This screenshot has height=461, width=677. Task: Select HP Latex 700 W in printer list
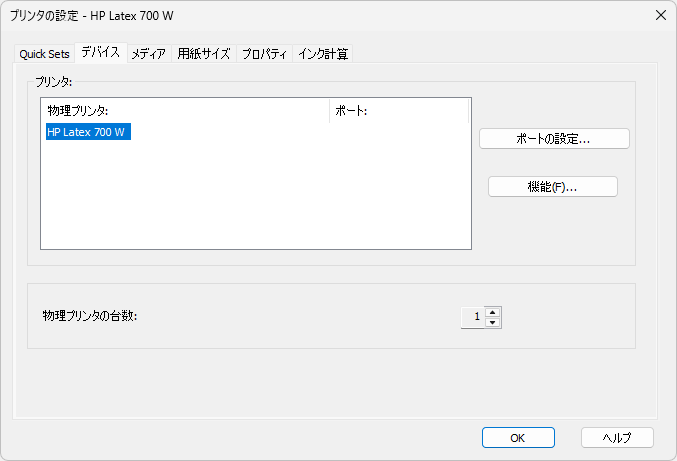coord(88,132)
